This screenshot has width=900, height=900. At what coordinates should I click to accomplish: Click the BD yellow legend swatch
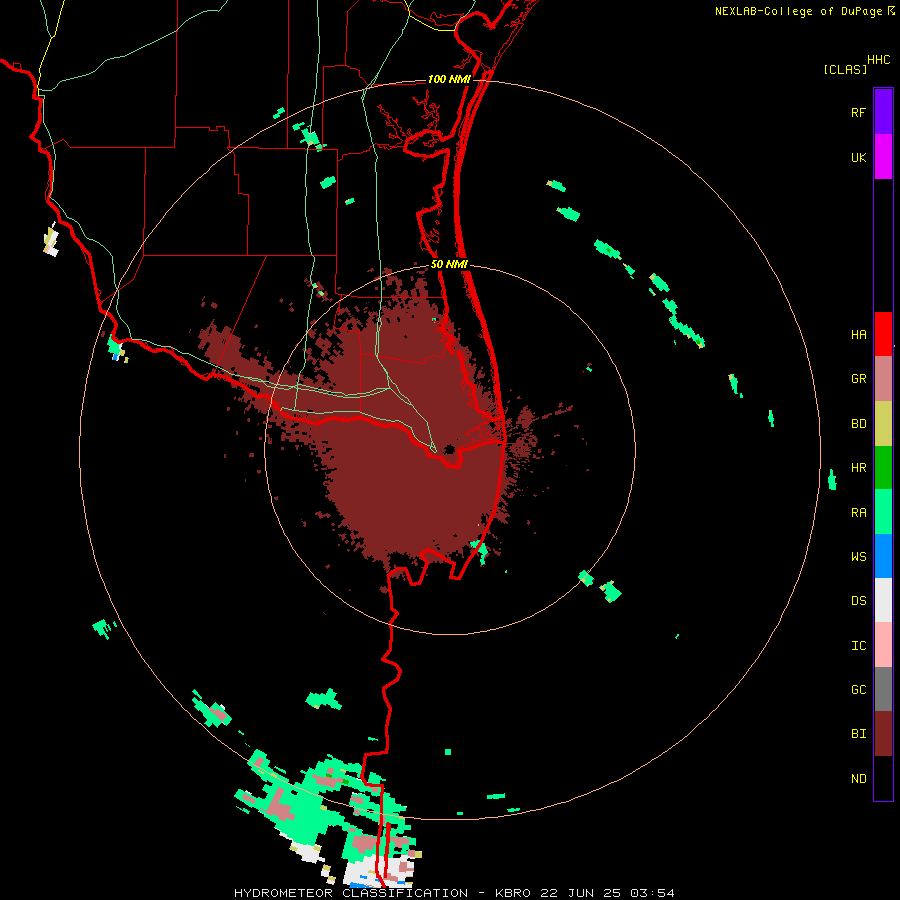tap(883, 424)
